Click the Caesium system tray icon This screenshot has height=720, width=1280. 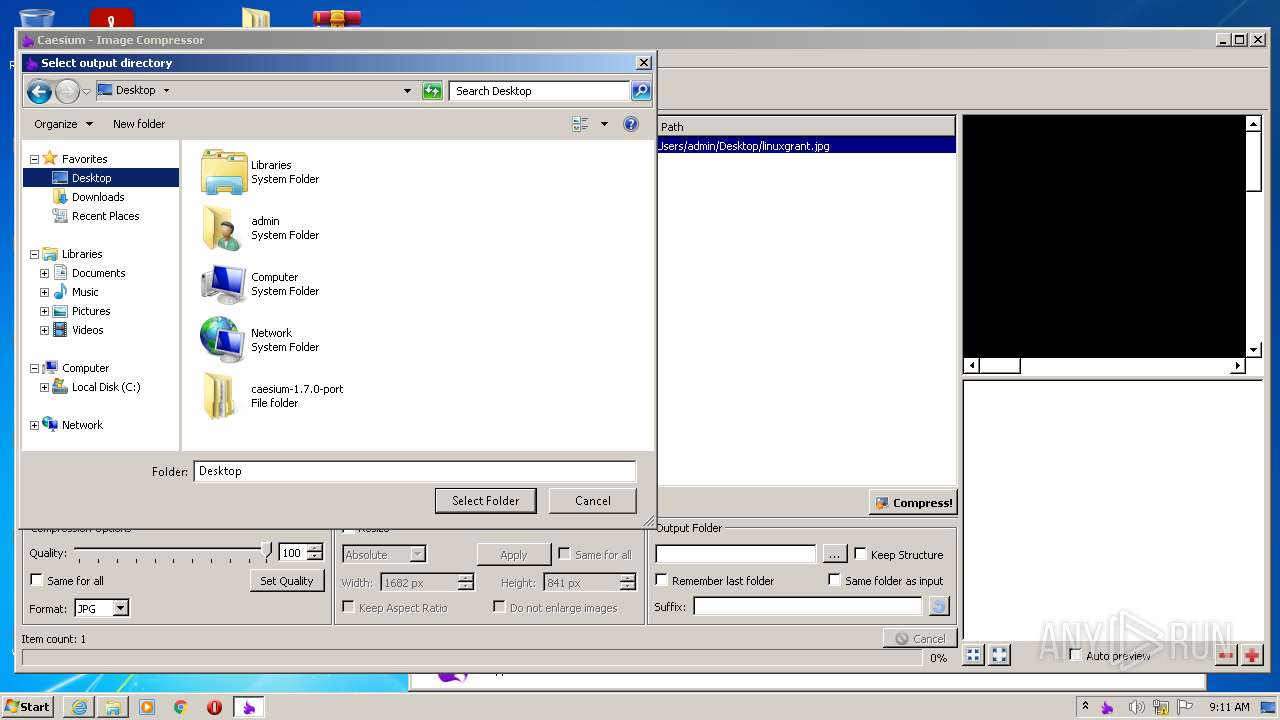click(1107, 707)
